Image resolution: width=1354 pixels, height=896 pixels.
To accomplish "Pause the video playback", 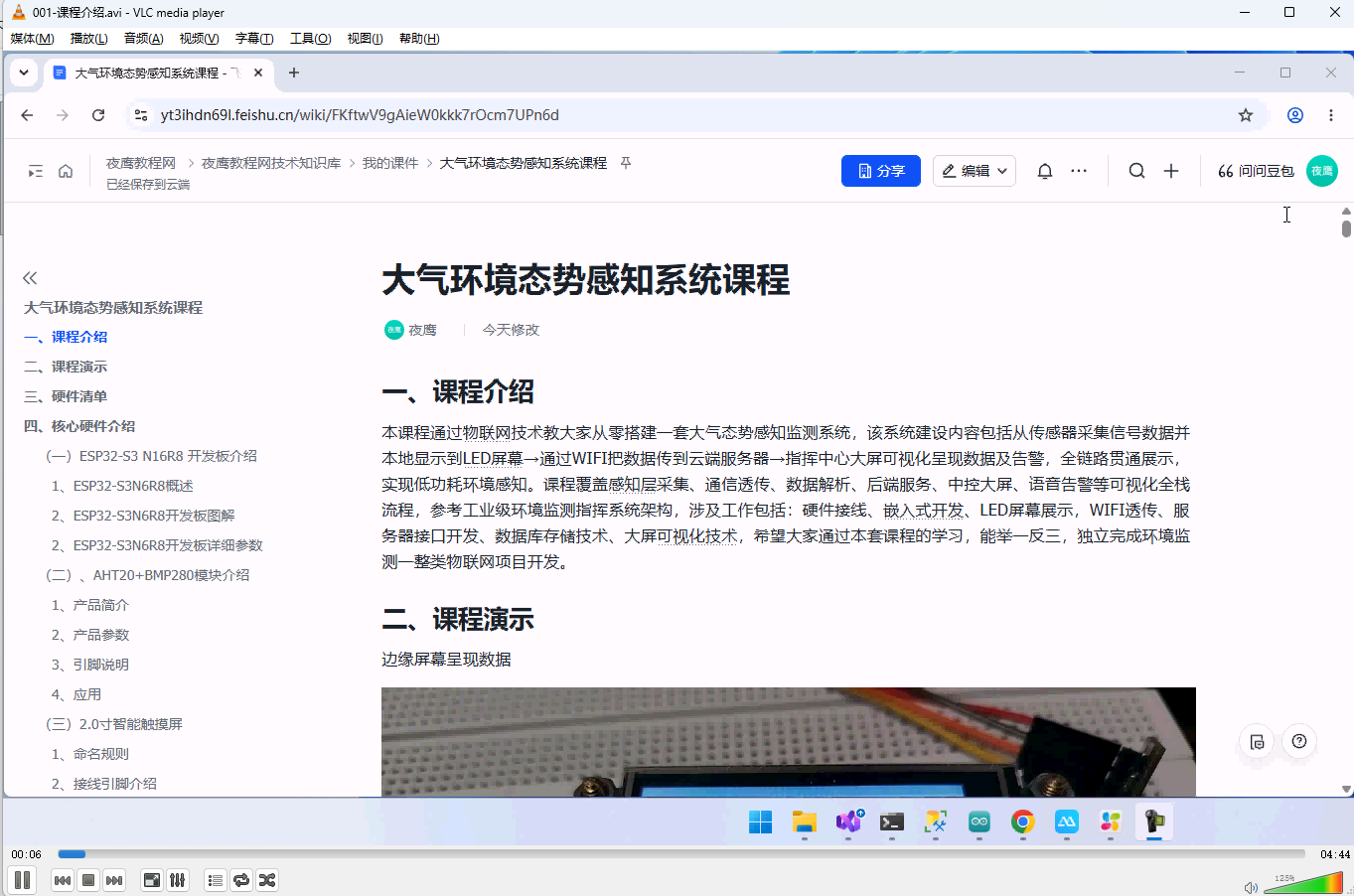I will 22,880.
